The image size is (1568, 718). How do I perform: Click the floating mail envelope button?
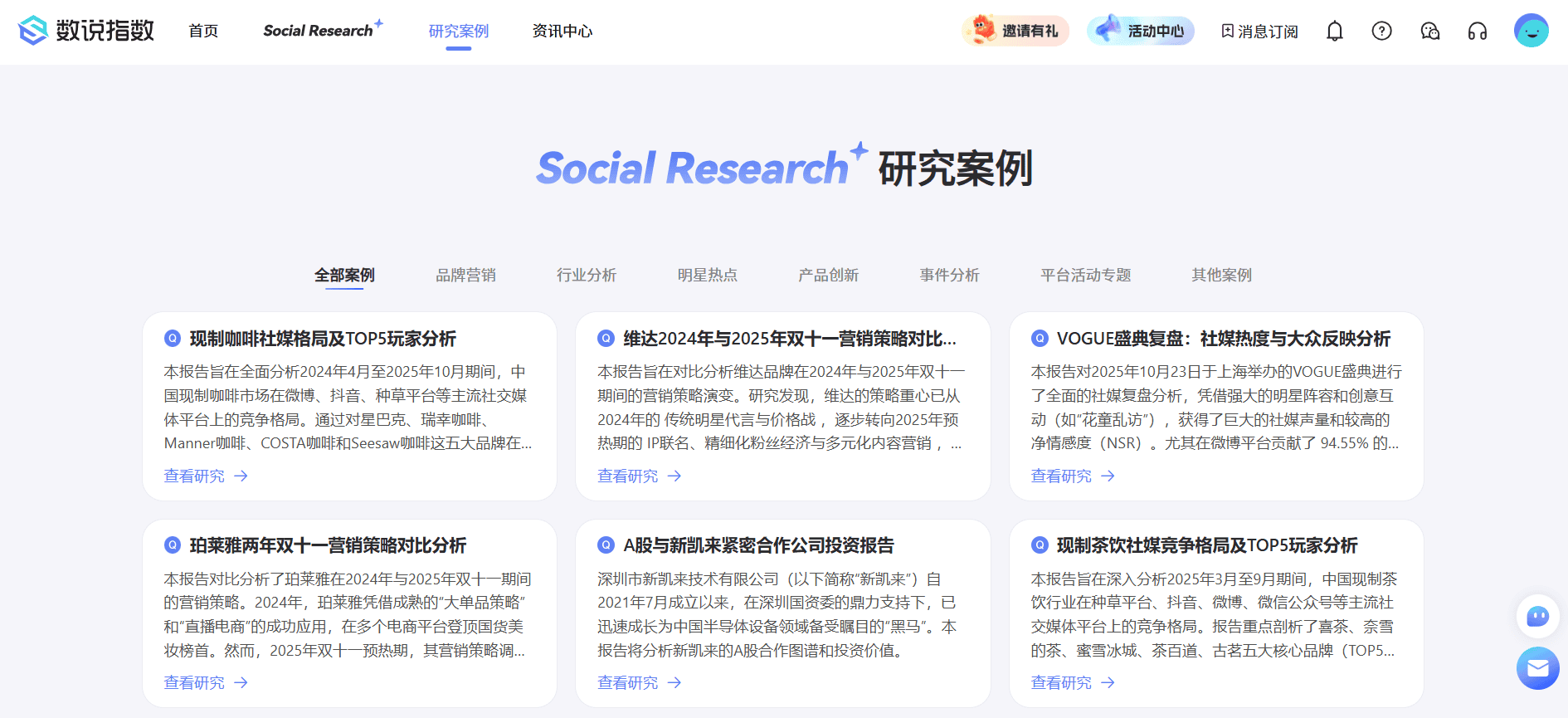[x=1537, y=668]
